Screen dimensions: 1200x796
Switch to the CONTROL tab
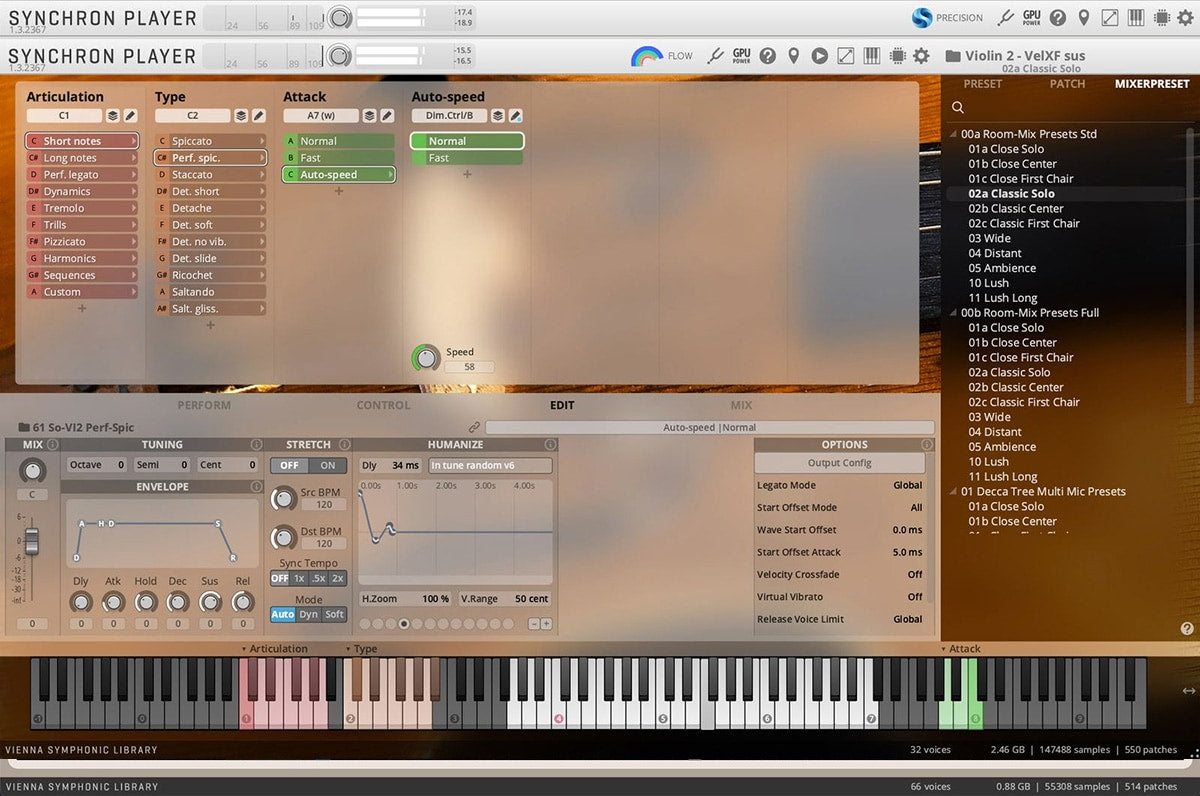[x=384, y=406]
